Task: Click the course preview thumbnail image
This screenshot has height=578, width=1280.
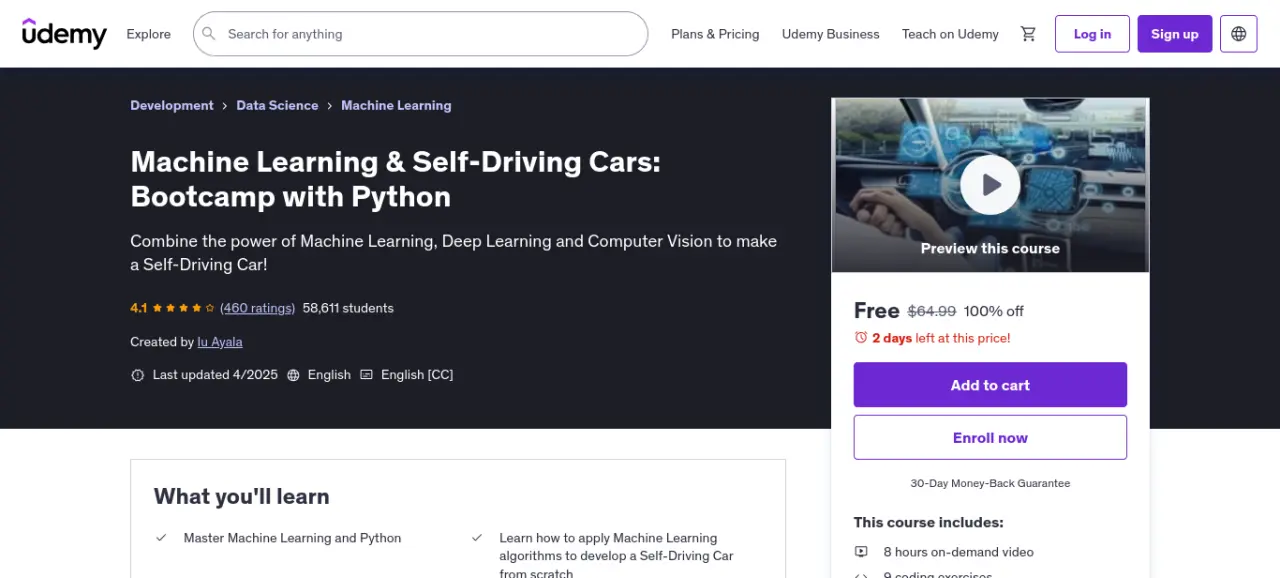Action: point(990,185)
